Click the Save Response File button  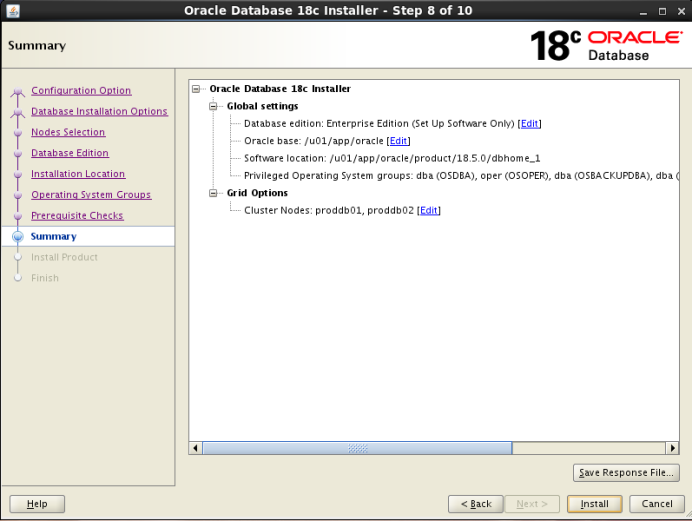(x=626, y=472)
